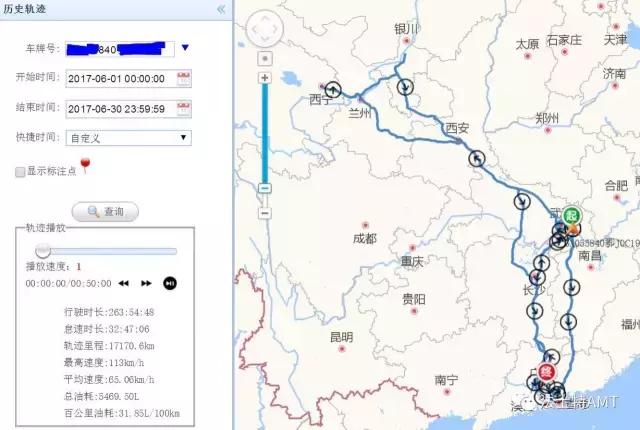Select the red 终 end marker

click(x=546, y=372)
